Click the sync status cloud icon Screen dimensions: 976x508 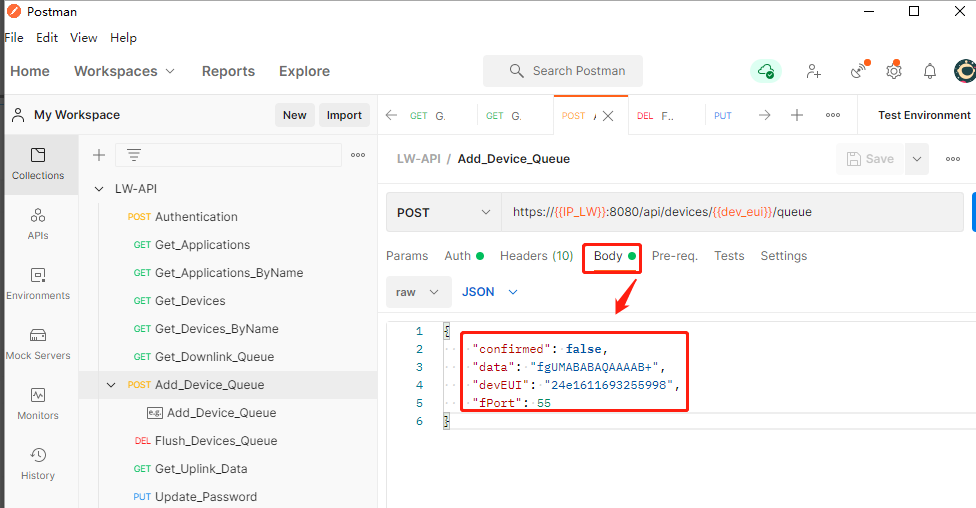click(766, 71)
